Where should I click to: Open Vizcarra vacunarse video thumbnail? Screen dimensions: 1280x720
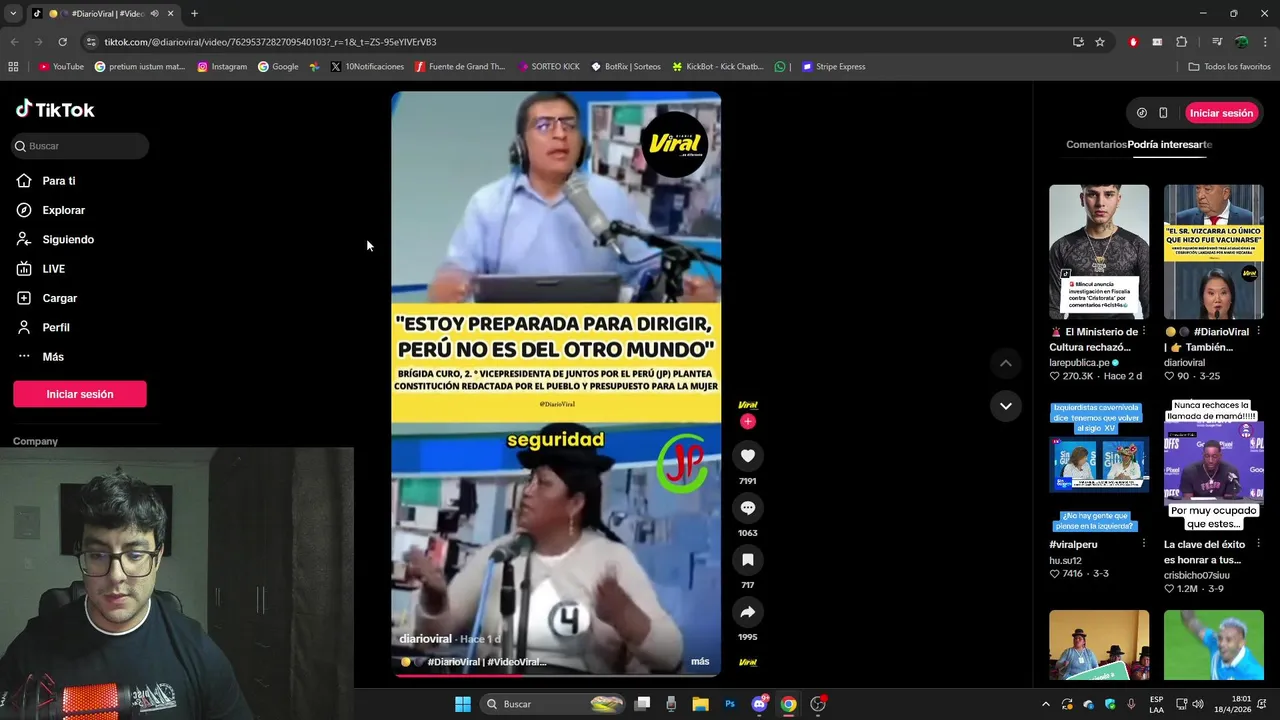tap(1213, 252)
